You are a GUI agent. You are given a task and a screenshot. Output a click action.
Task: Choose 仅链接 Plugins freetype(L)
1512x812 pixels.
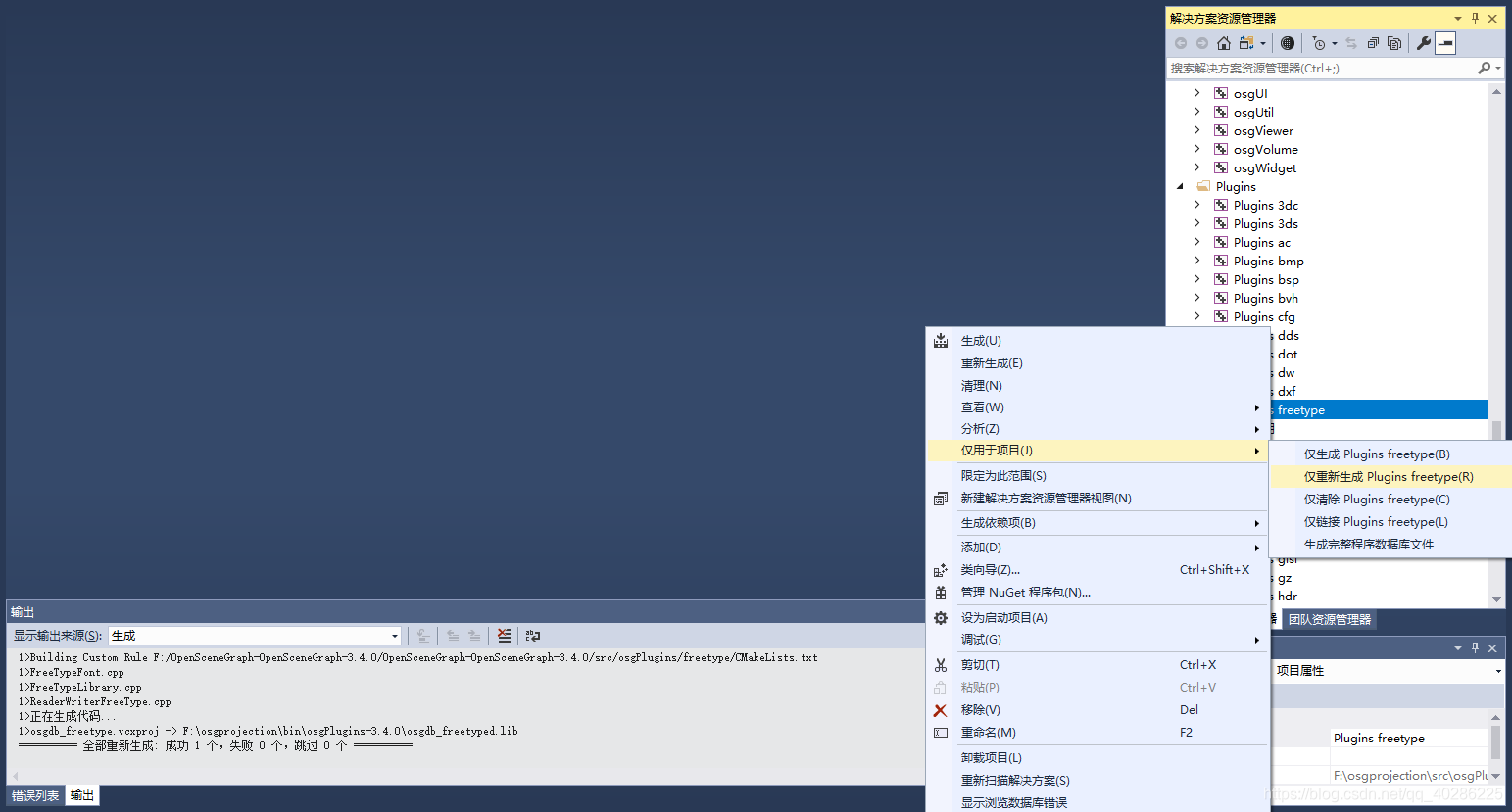pyautogui.click(x=1390, y=522)
